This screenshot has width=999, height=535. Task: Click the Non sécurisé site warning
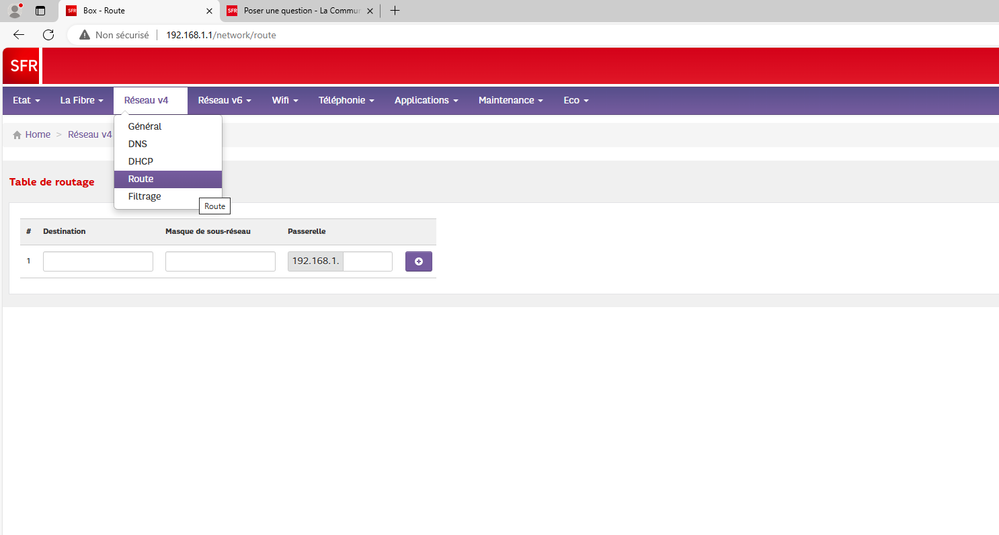pyautogui.click(x=112, y=34)
